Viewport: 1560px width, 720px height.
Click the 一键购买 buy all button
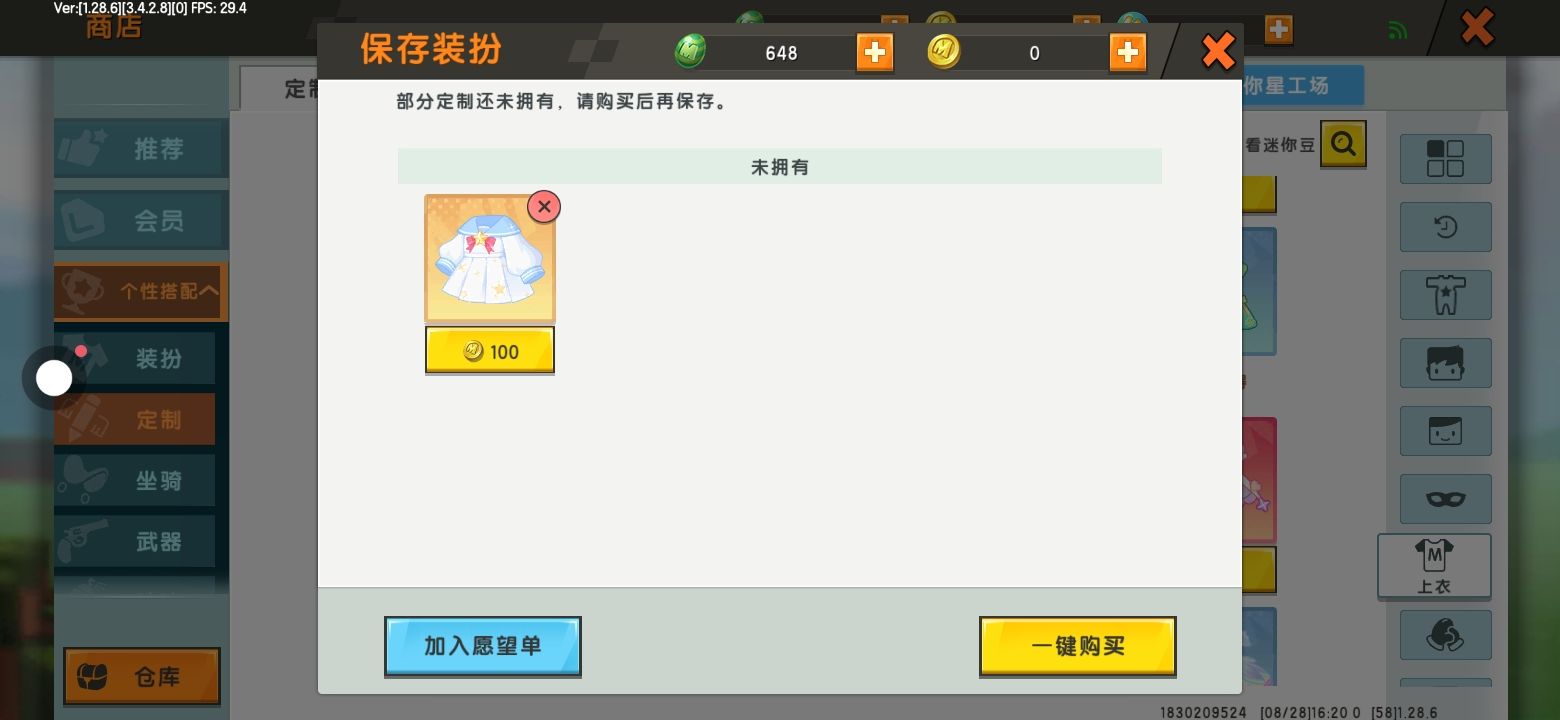click(1078, 646)
